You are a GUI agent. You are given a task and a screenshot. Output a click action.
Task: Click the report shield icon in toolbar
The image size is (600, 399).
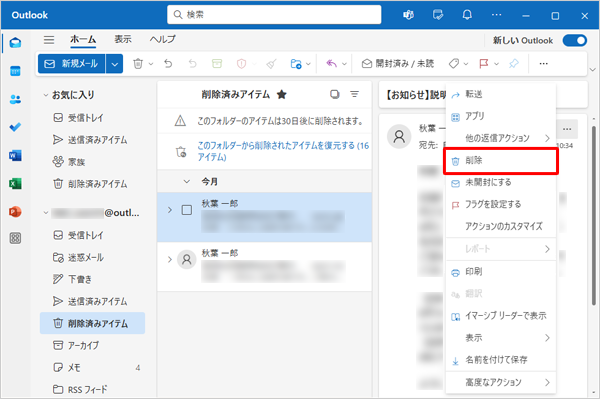(241, 64)
